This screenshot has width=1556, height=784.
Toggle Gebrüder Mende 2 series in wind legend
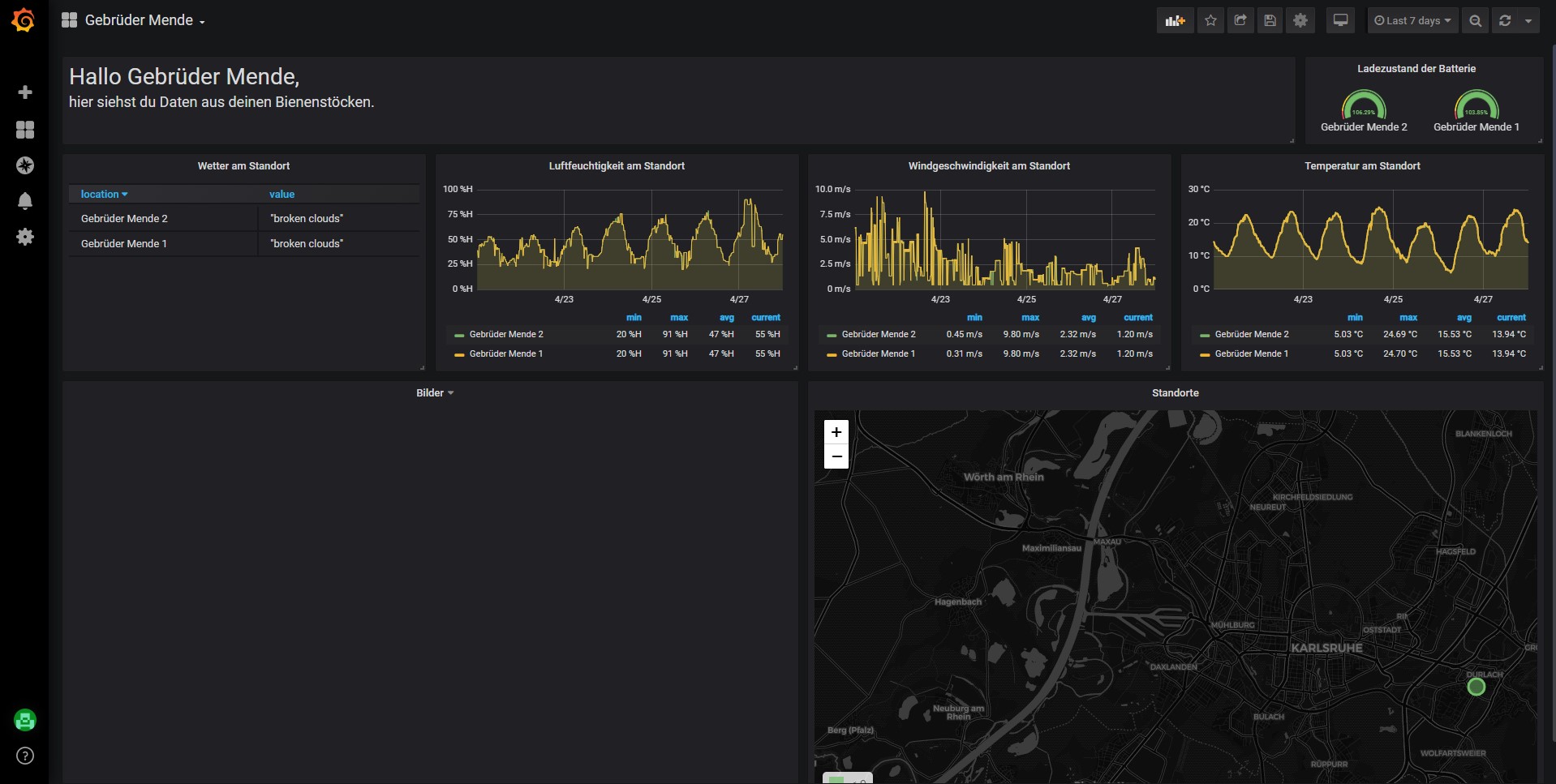(x=879, y=334)
